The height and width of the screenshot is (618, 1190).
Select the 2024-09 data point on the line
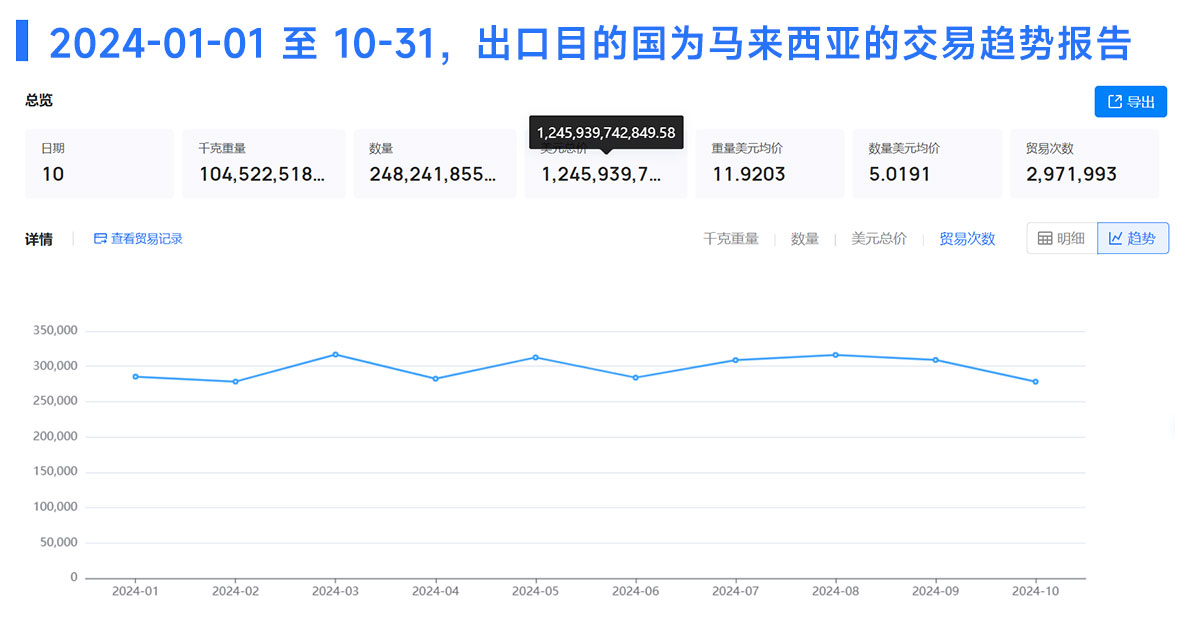[x=936, y=360]
